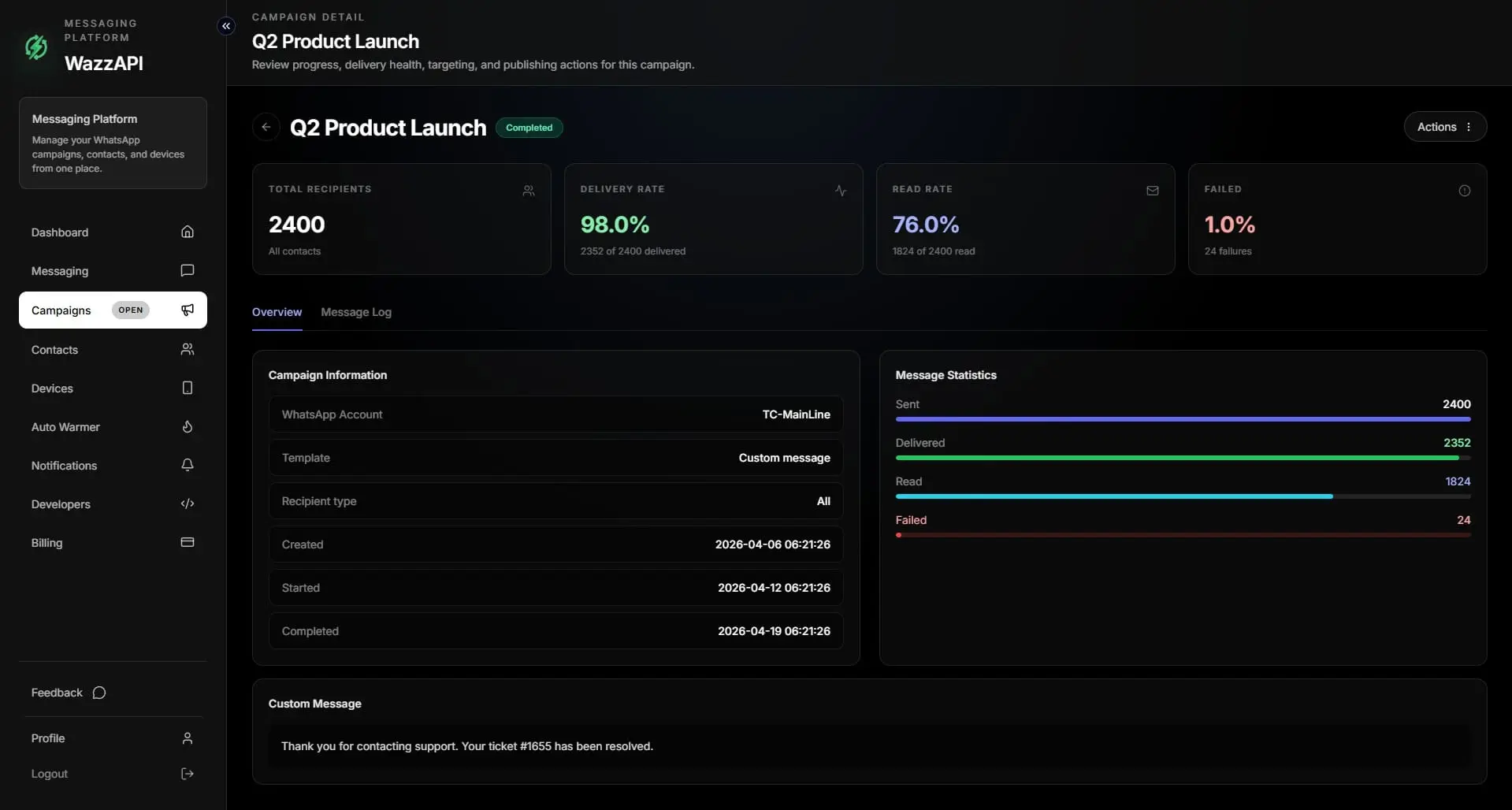The image size is (1512, 810).
Task: Switch to the Overview tab
Action: point(277,312)
